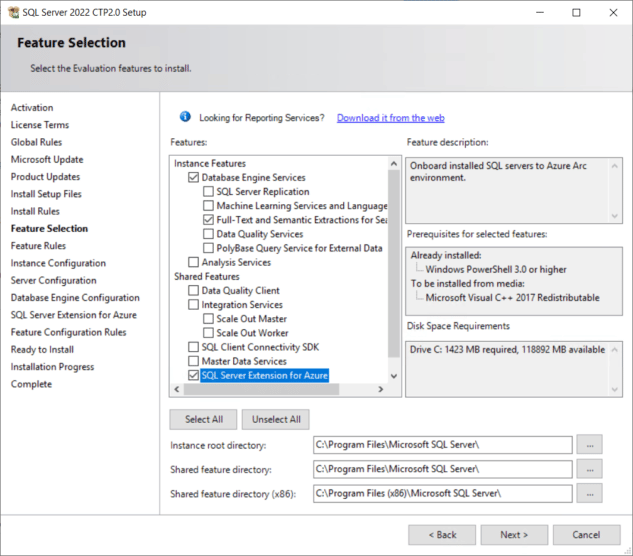Click Global Rules step in sidebar
Viewport: 633px width, 556px height.
36,142
